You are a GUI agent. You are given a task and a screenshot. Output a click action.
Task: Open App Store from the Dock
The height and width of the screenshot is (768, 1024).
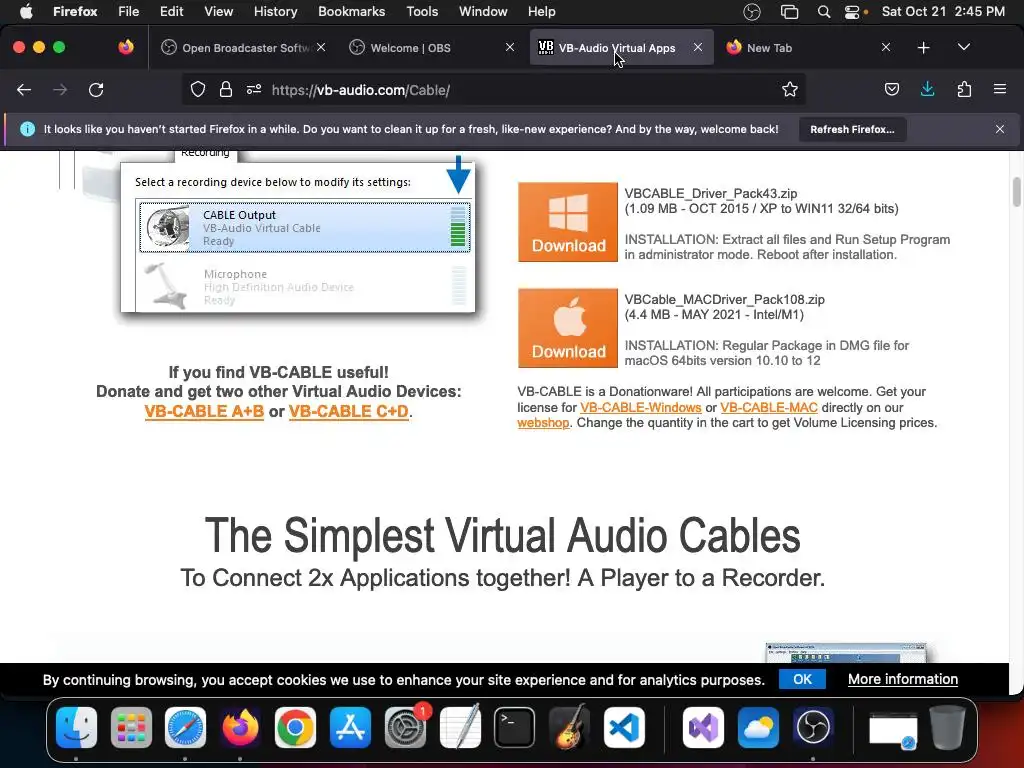pyautogui.click(x=350, y=728)
